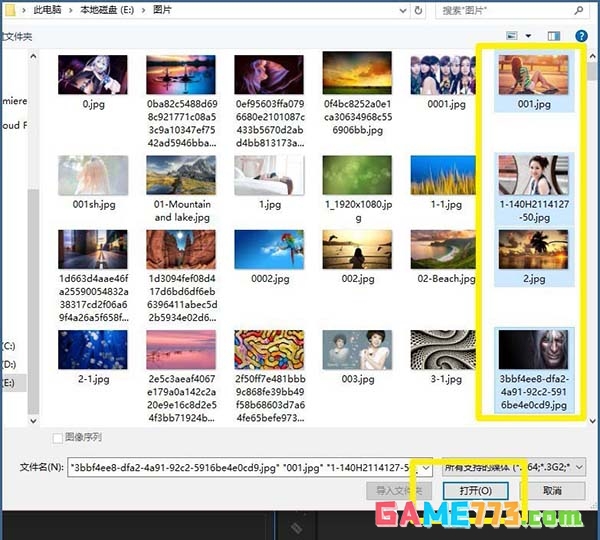Click the Cancel (取消) button

point(552,491)
